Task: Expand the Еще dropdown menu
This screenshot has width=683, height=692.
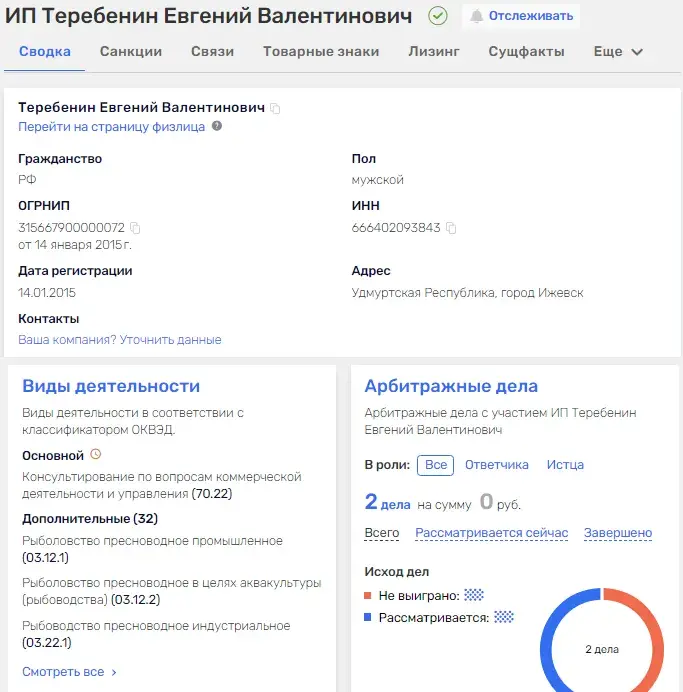Action: (x=618, y=52)
